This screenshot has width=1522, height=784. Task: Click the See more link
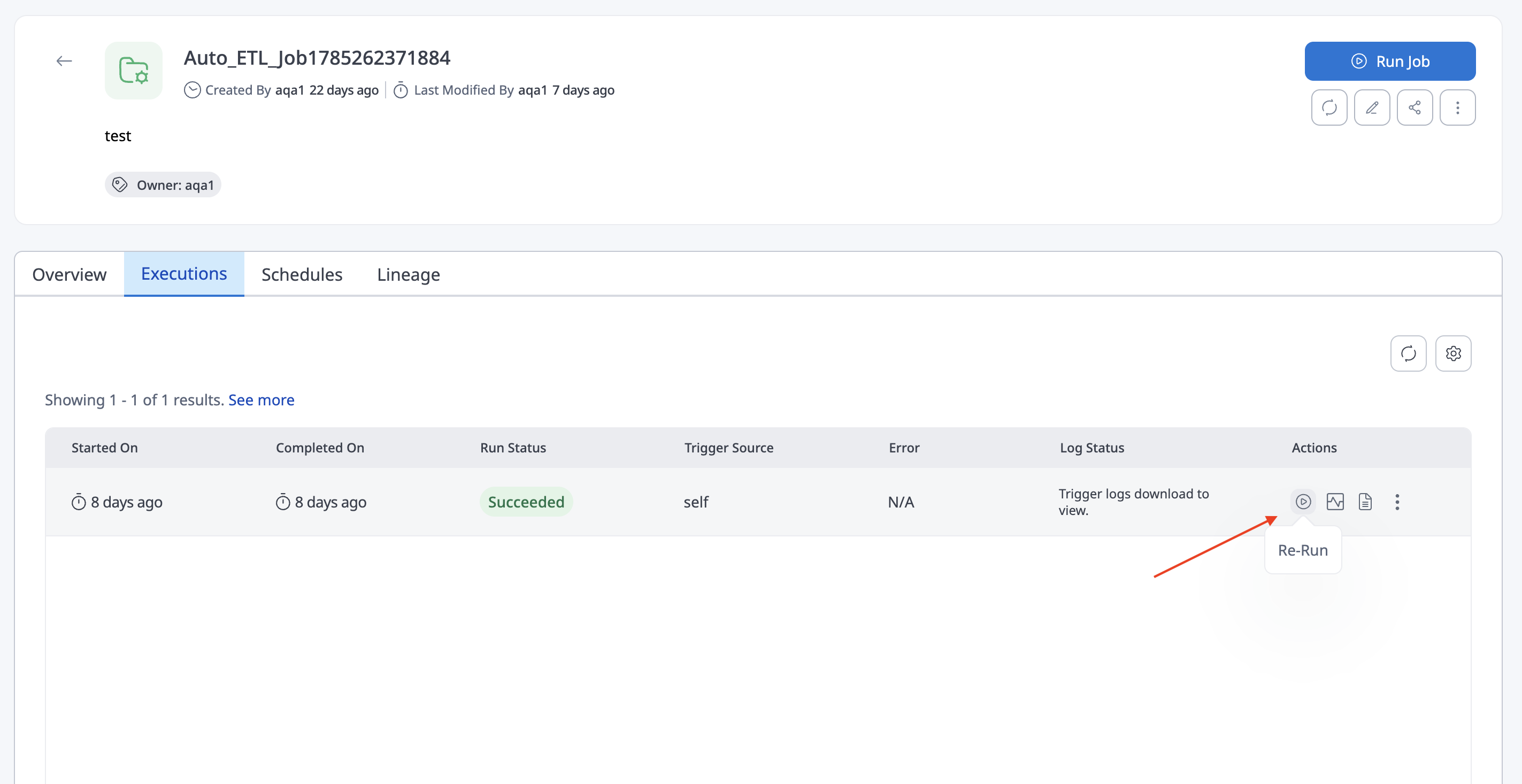pyautogui.click(x=261, y=400)
